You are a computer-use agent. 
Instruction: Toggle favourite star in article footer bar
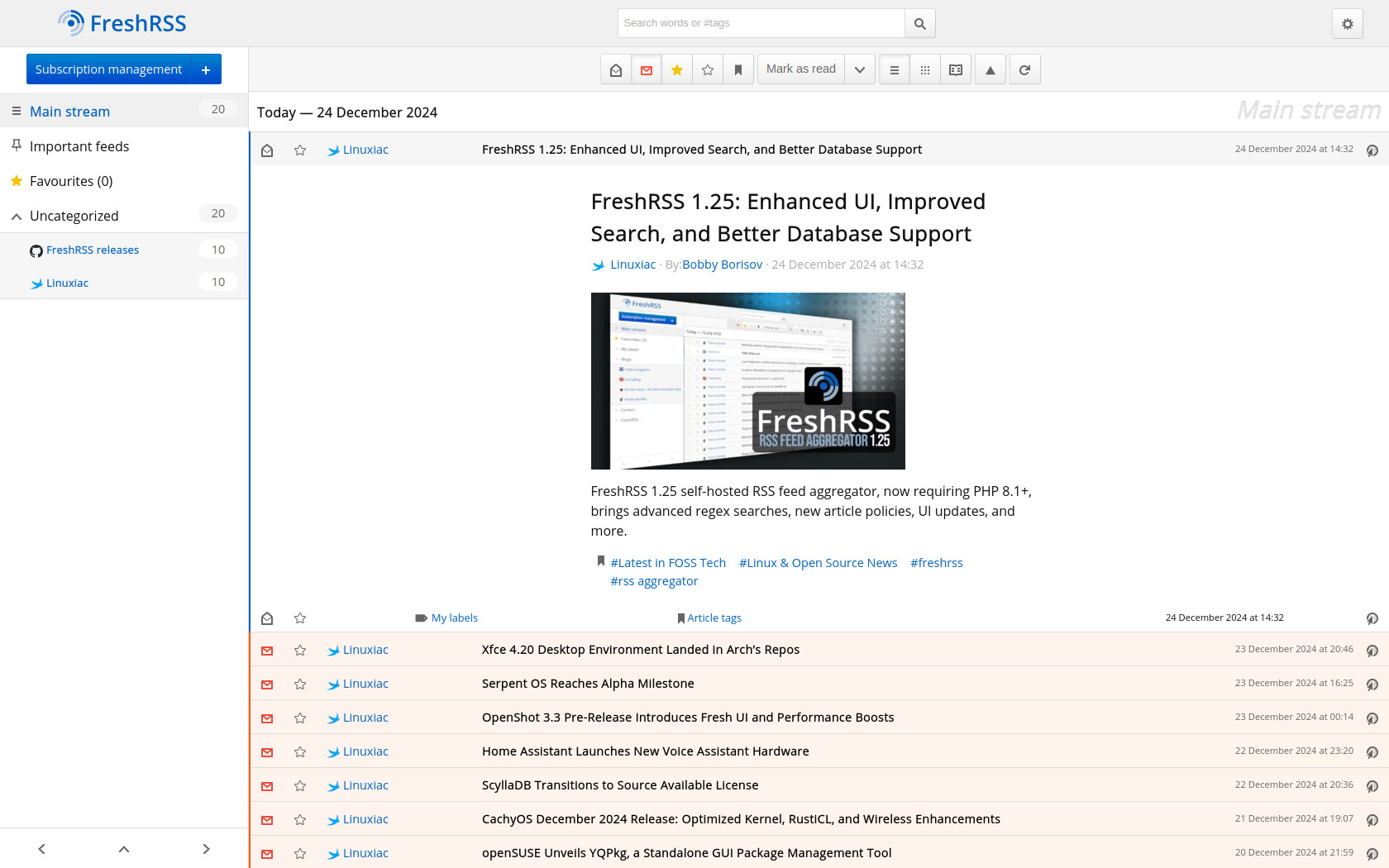300,618
